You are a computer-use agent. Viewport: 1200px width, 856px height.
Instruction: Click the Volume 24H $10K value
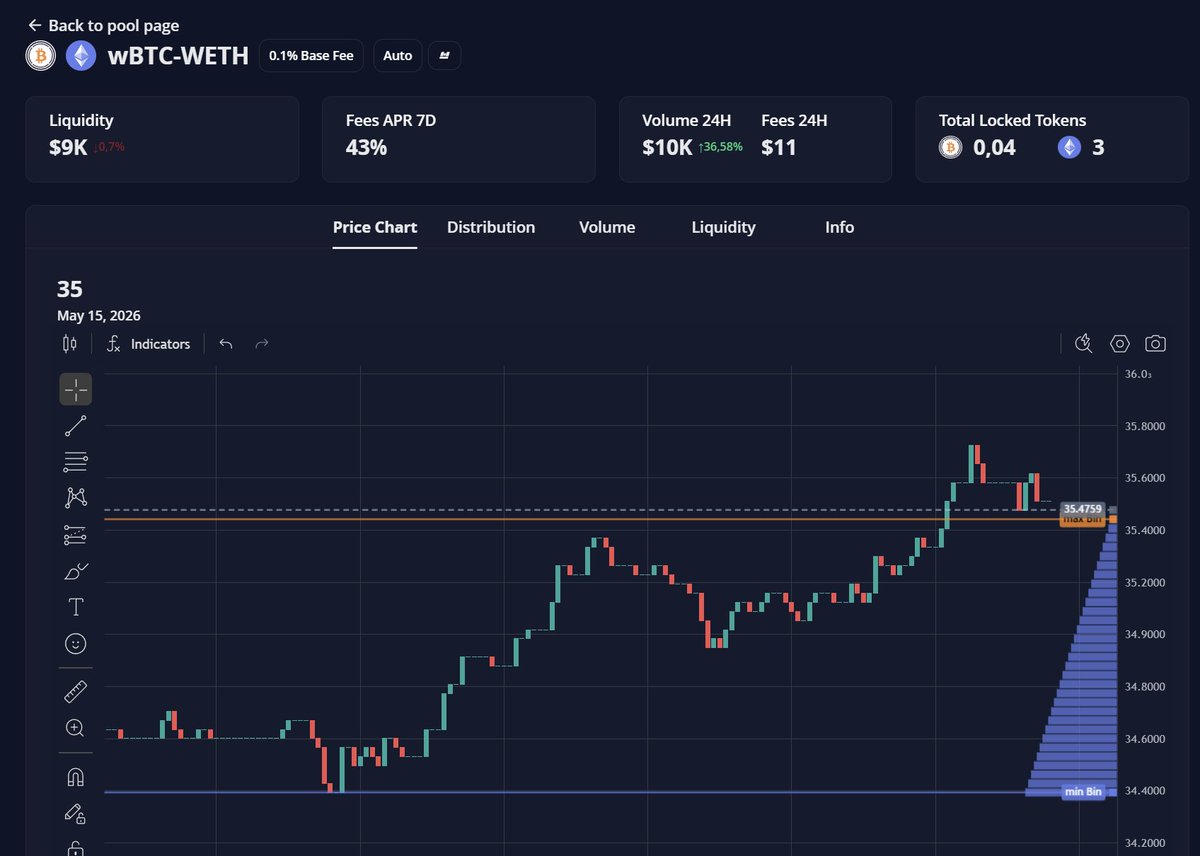pos(667,148)
